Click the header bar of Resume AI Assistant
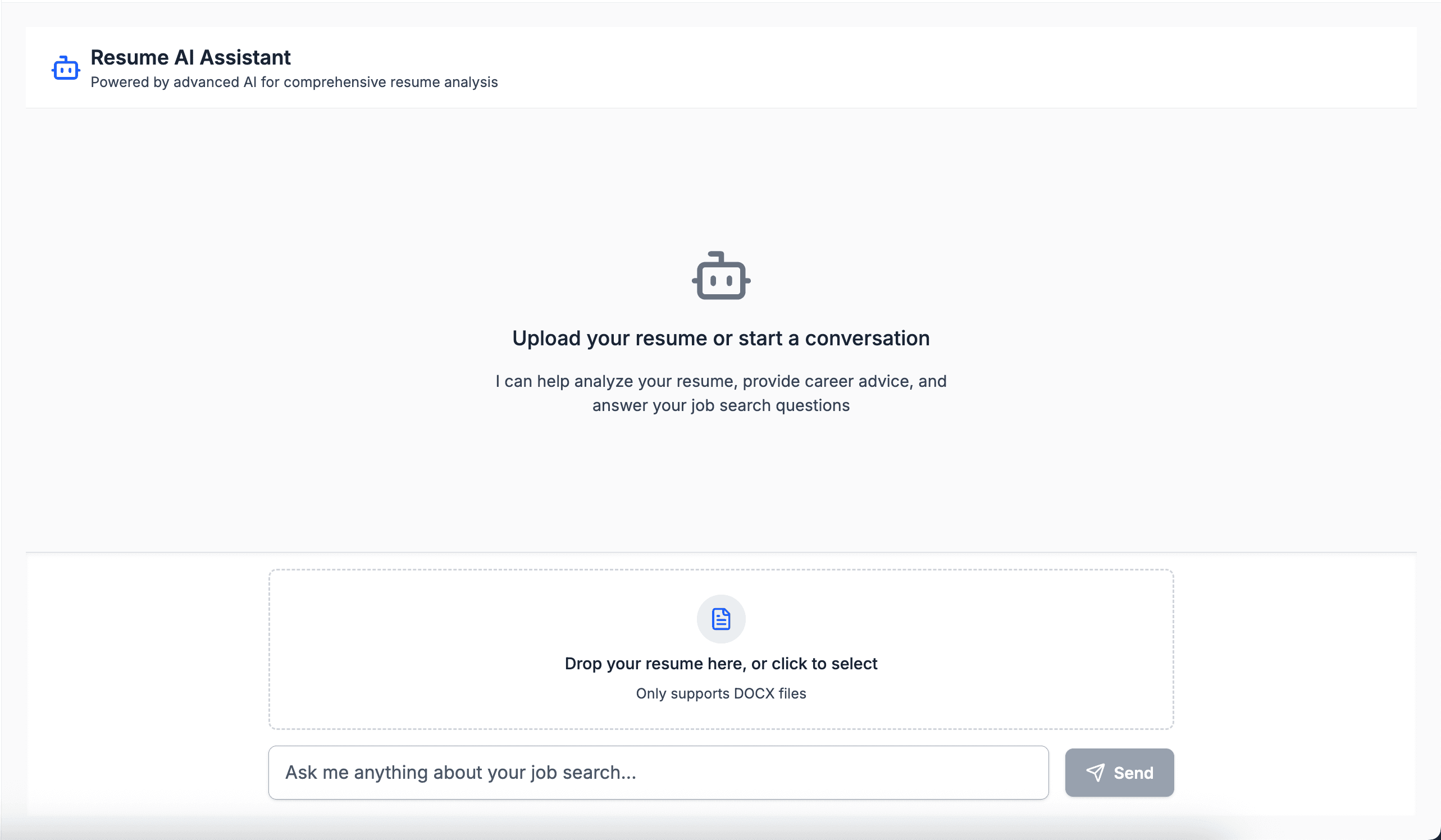Viewport: 1441px width, 840px height. [x=721, y=67]
